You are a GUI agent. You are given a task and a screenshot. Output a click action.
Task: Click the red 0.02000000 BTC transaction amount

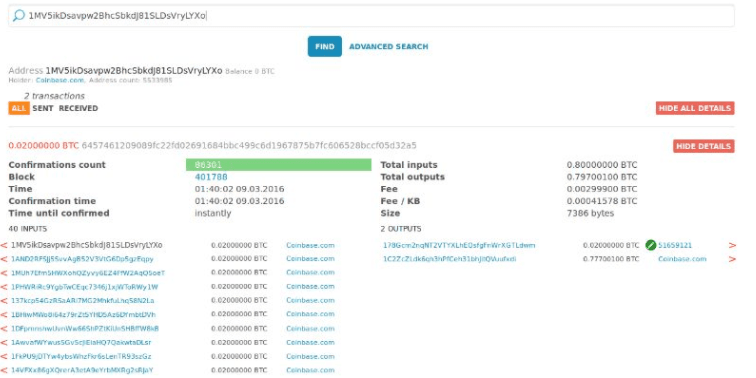43,145
